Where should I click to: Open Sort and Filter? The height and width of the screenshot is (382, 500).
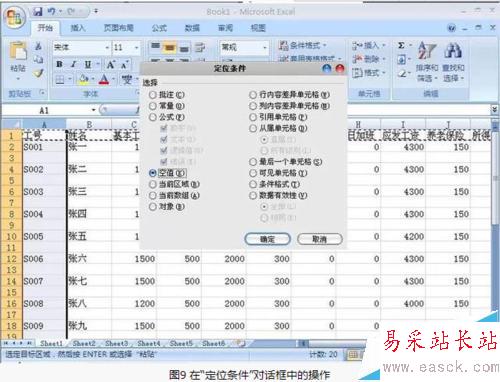click(427, 62)
